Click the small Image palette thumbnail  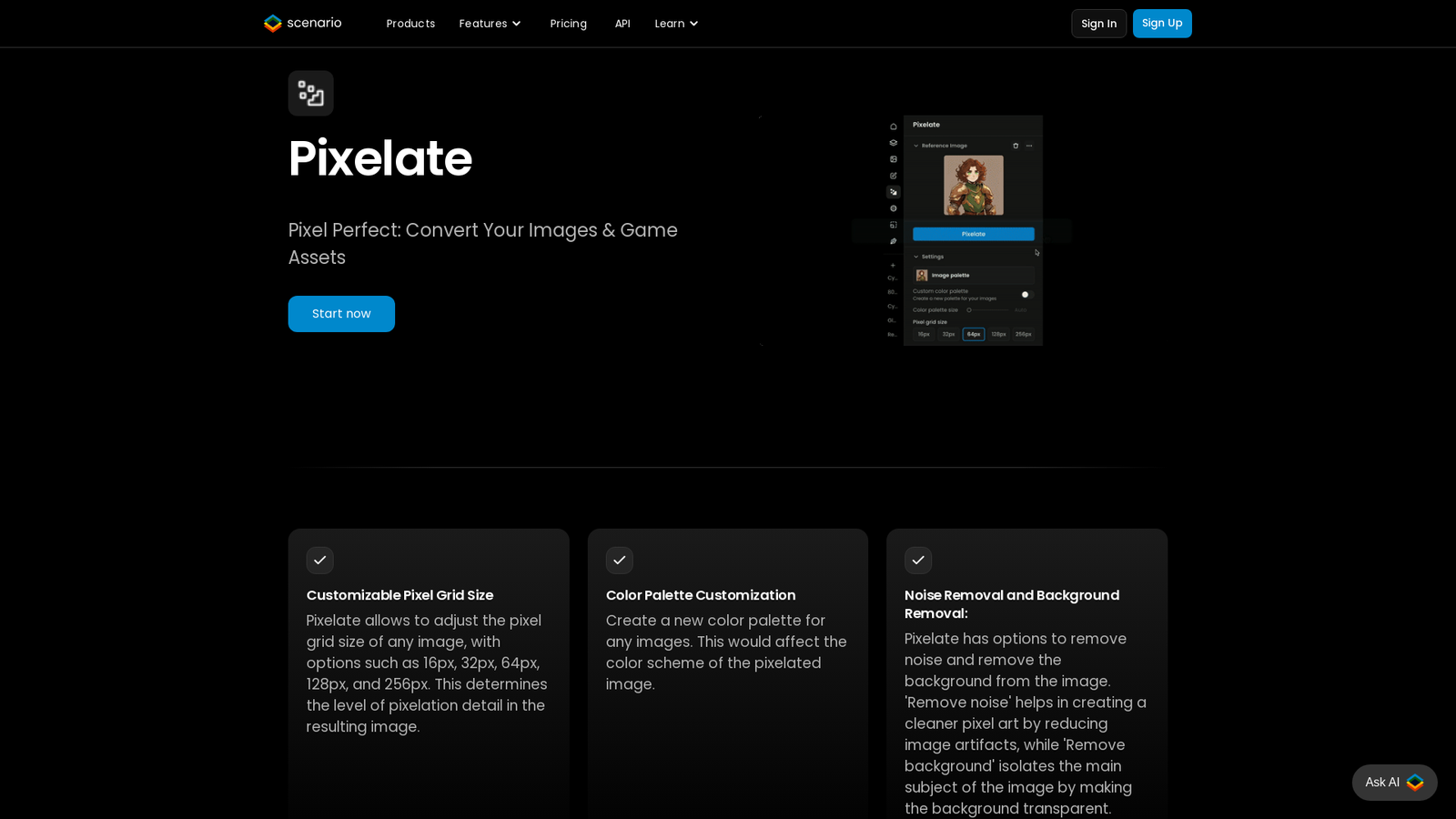922,275
